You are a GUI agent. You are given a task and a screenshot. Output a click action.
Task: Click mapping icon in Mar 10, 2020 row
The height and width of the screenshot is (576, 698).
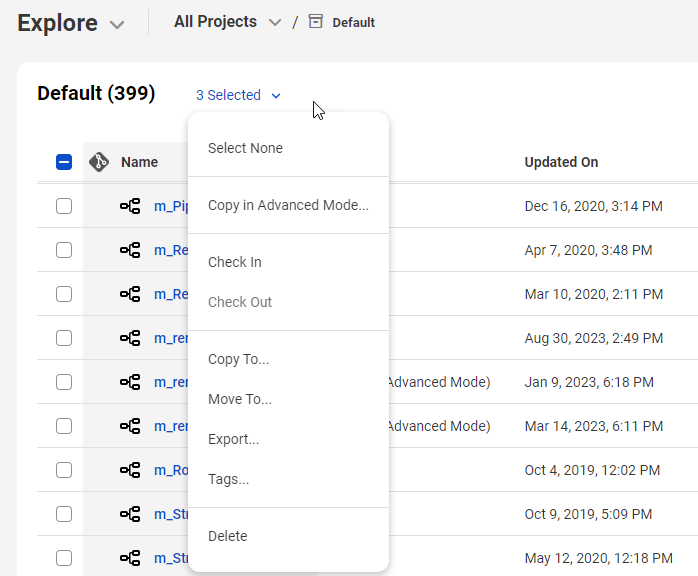click(130, 294)
